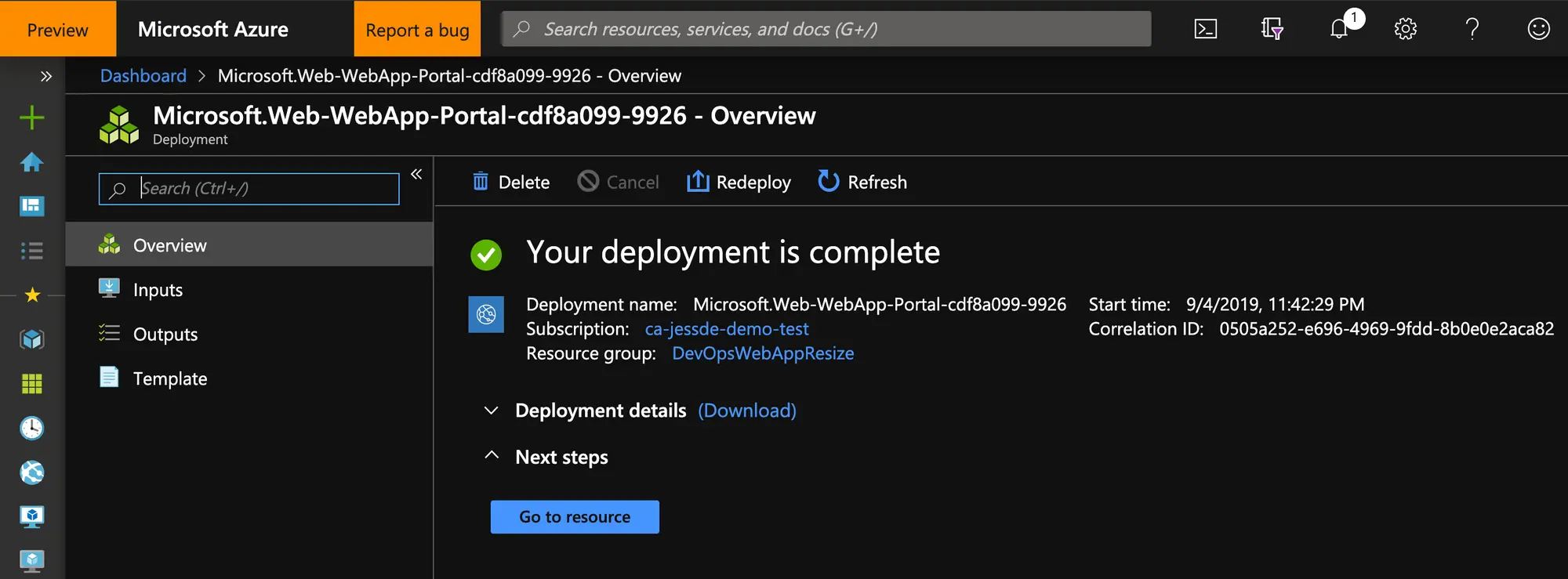Viewport: 1568px width, 579px height.
Task: Open Cloud Shell from the top bar
Action: coord(1205,29)
